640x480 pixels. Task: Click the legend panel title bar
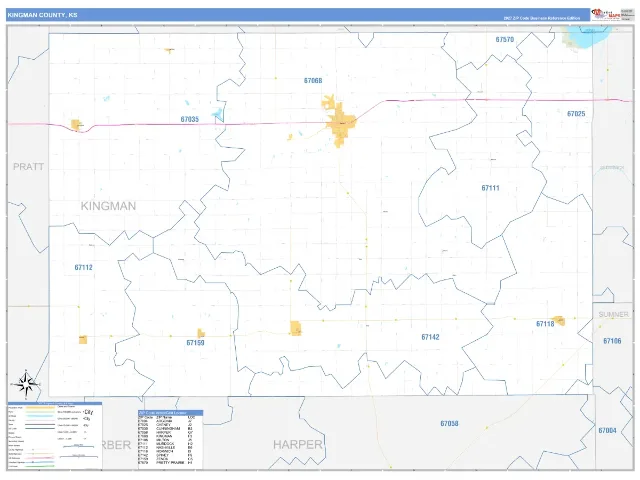55,404
